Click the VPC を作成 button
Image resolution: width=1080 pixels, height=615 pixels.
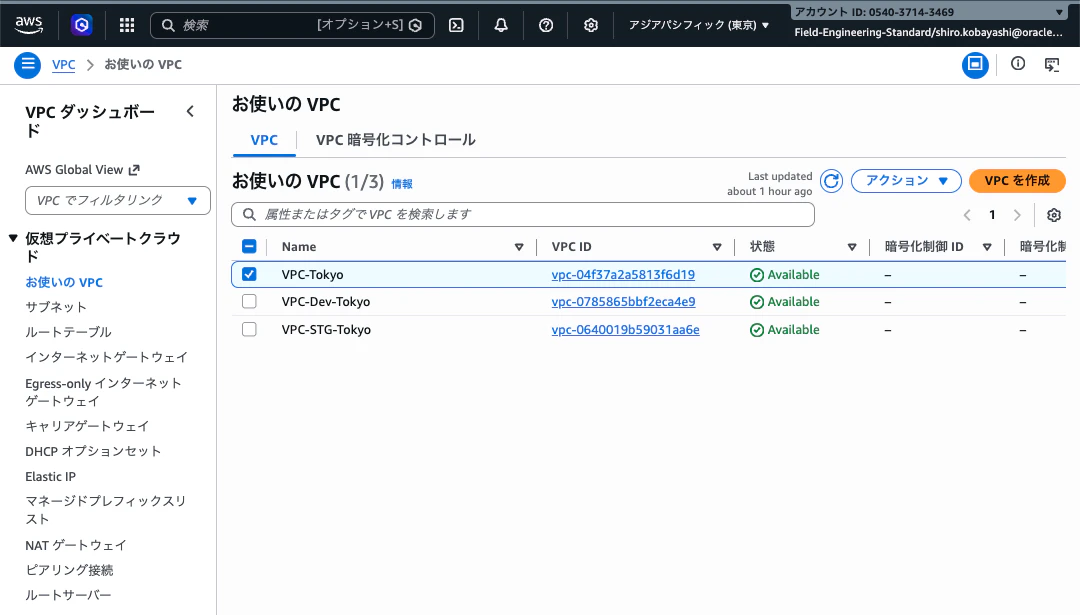pyautogui.click(x=1017, y=180)
